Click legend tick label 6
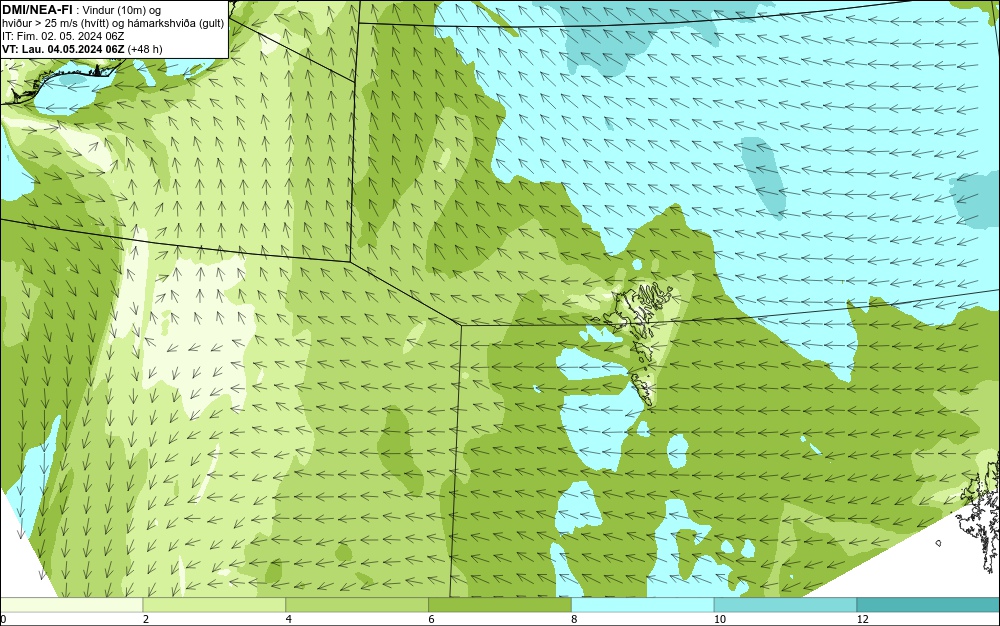Screen dimensions: 1000x626 (x=432, y=620)
